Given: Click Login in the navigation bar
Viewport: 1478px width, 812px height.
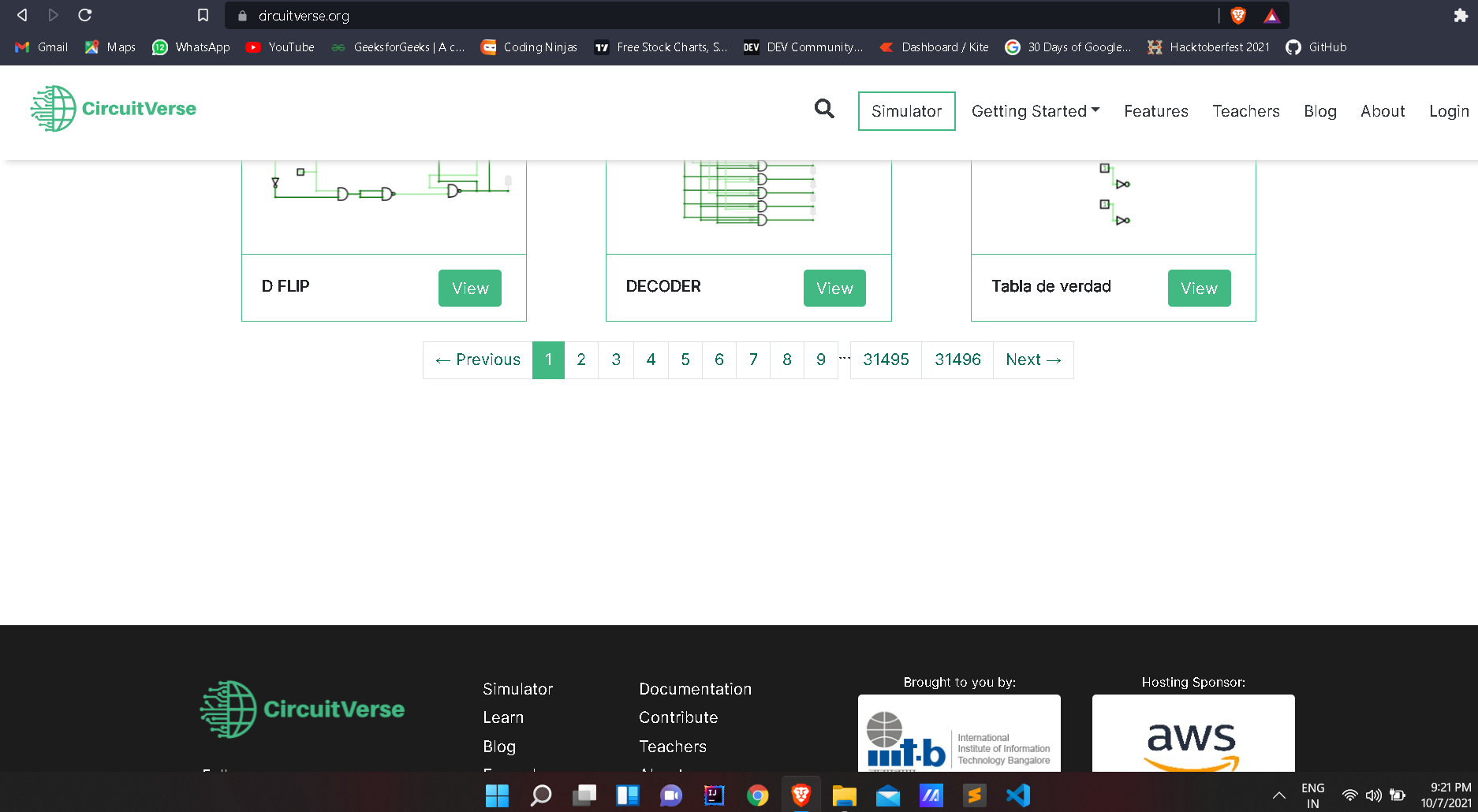Looking at the screenshot, I should pos(1448,111).
